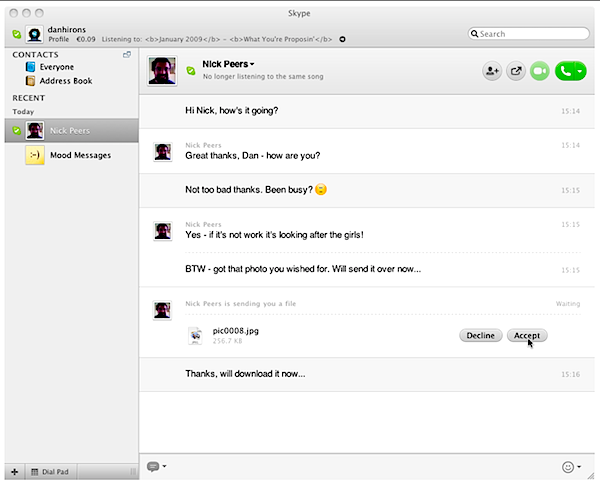Click the Address Book icon
The width and height of the screenshot is (600, 486).
30,81
